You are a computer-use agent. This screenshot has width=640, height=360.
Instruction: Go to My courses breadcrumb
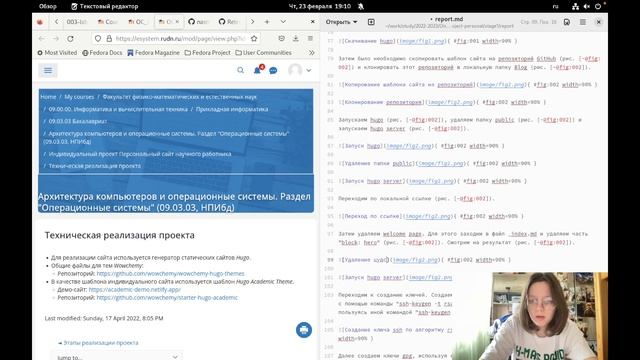[79, 97]
